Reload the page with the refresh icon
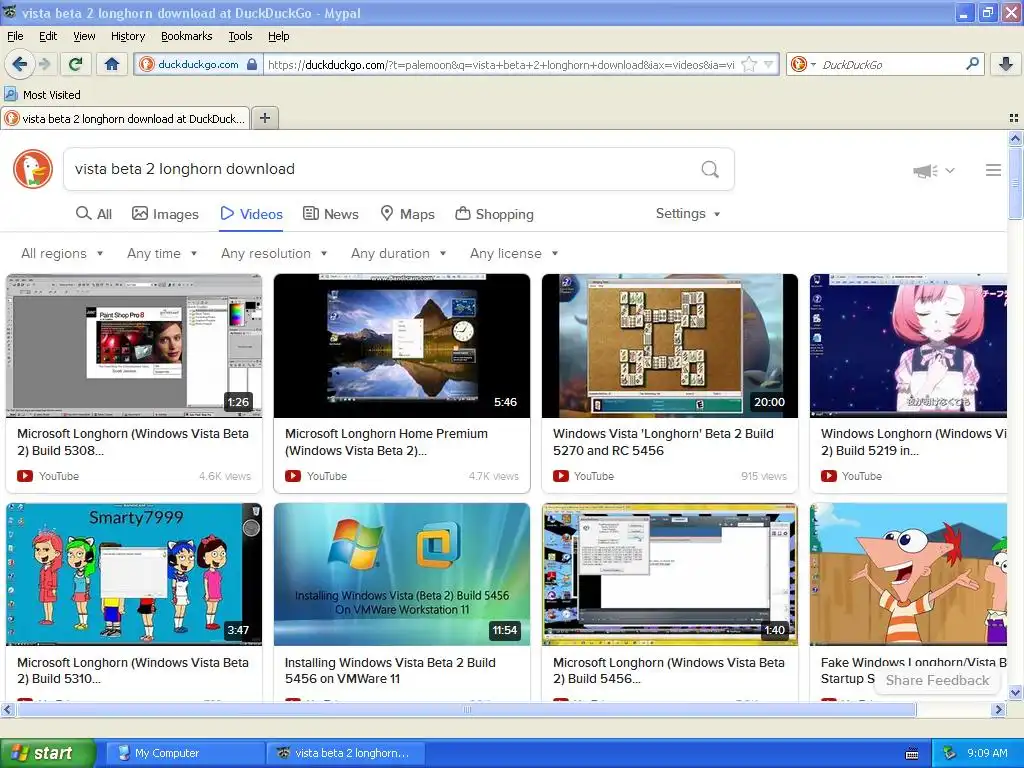The width and height of the screenshot is (1024, 768). 76,64
